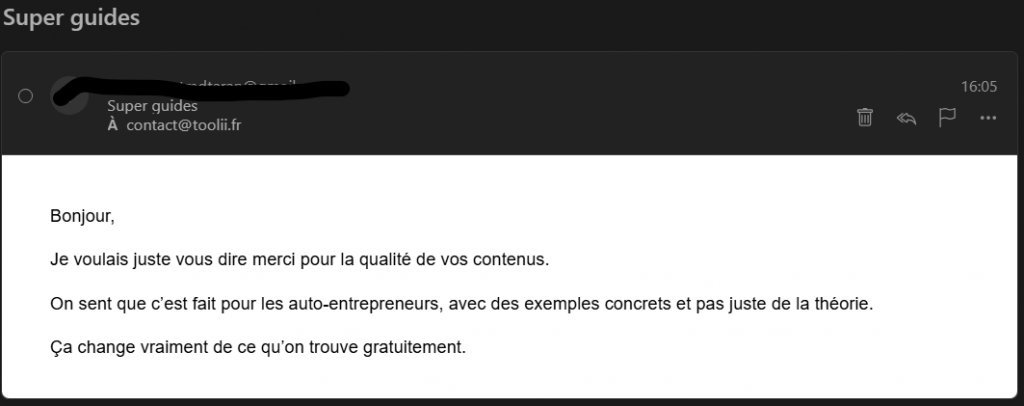Image resolution: width=1024 pixels, height=406 pixels.
Task: Delete this email with the trash icon
Action: (865, 118)
